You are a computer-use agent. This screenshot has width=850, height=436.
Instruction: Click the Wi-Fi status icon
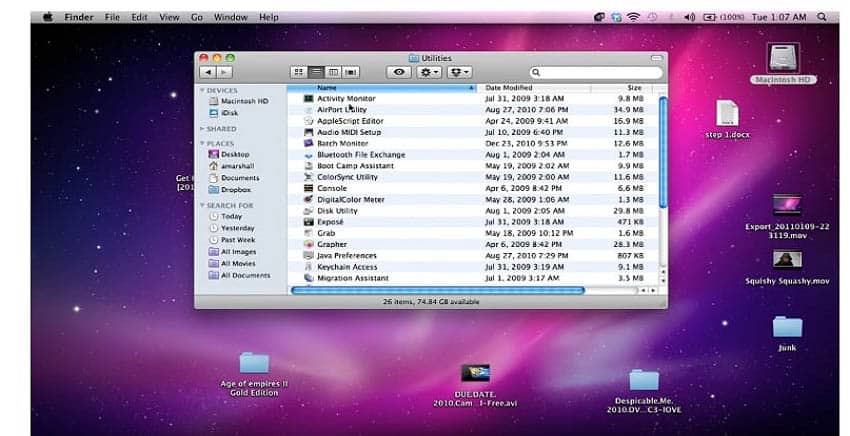click(x=633, y=17)
